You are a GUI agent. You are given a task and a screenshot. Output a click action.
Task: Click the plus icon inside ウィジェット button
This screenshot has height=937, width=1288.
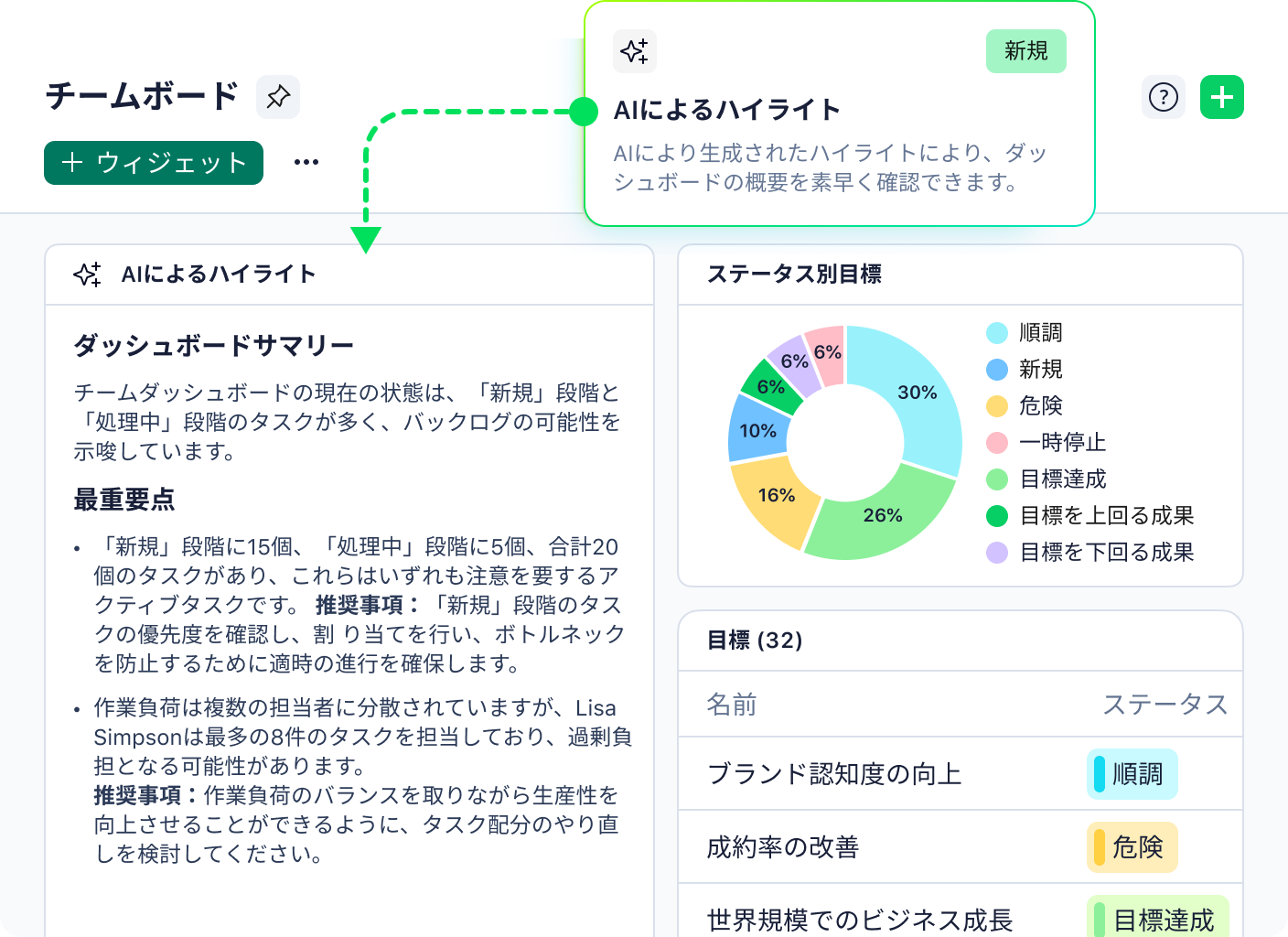click(71, 163)
